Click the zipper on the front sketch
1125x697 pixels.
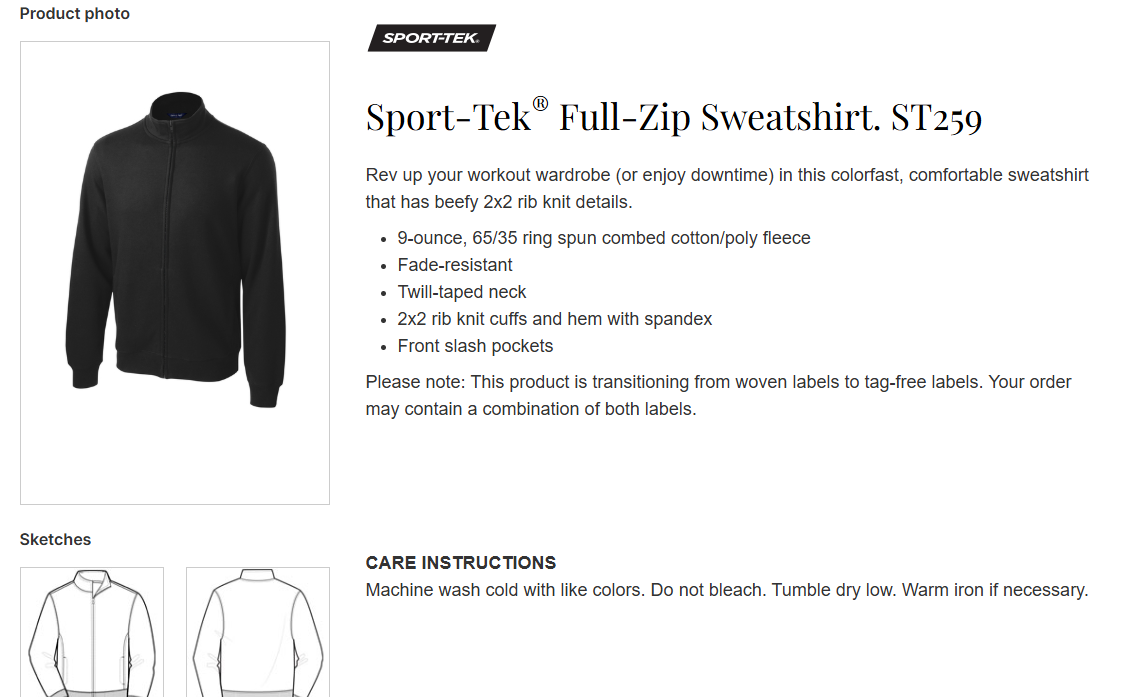tap(94, 640)
